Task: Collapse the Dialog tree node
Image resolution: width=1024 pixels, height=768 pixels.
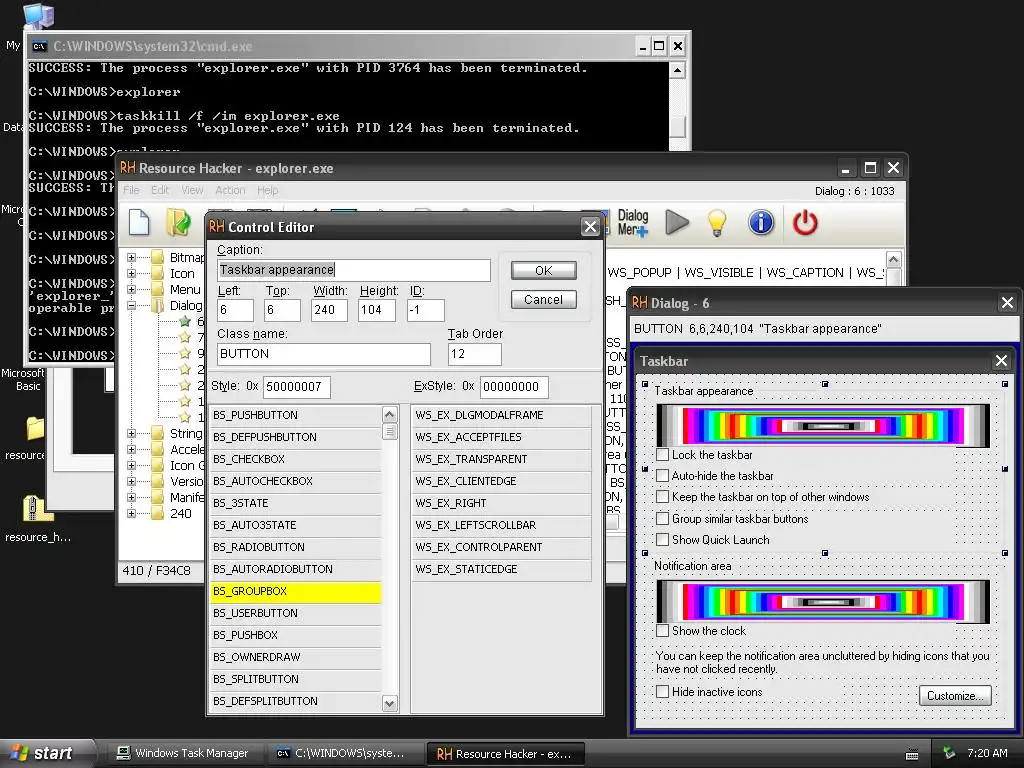Action: click(x=131, y=306)
